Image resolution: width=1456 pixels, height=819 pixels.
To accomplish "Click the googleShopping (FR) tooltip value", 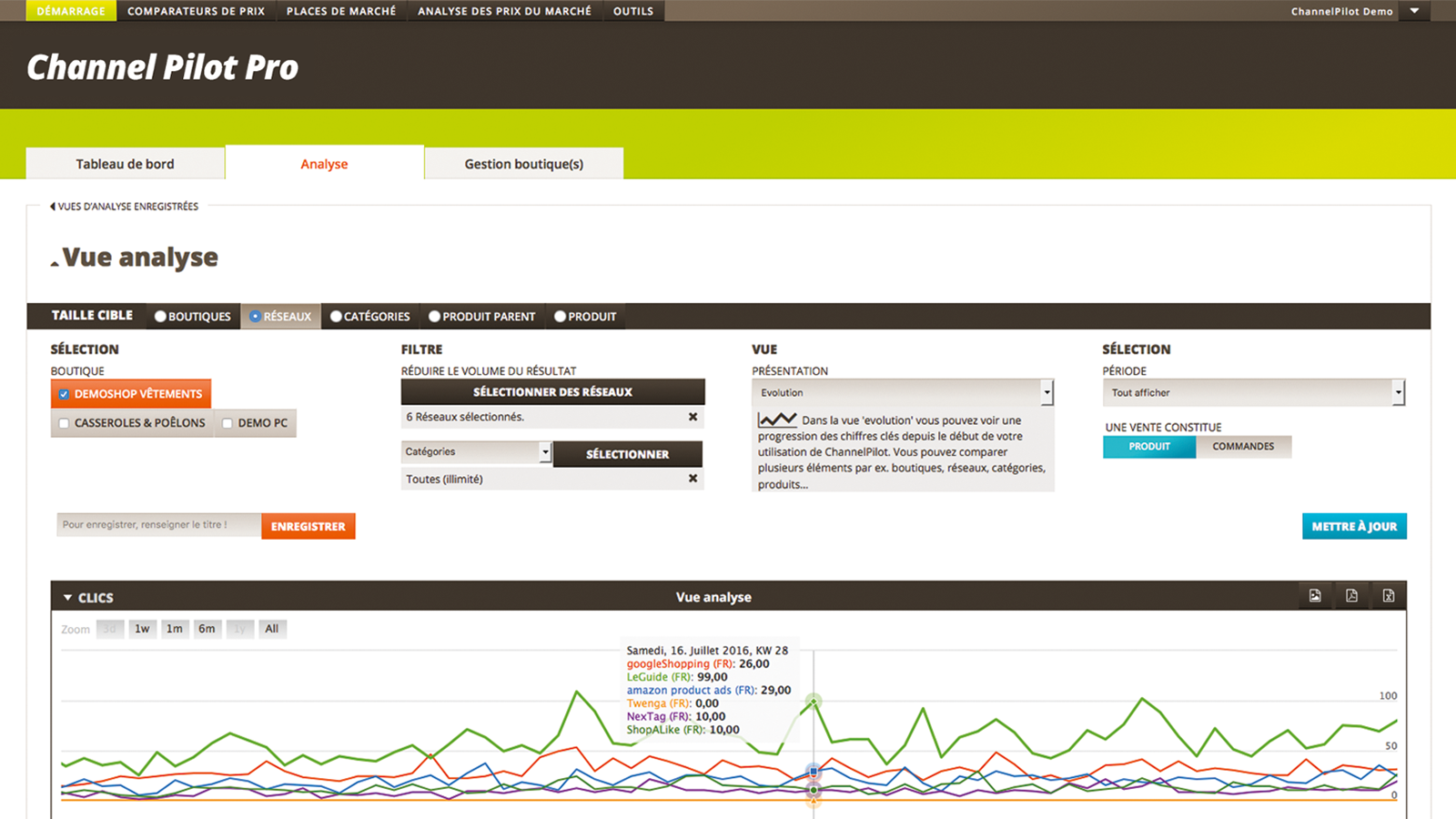I will pyautogui.click(x=753, y=664).
